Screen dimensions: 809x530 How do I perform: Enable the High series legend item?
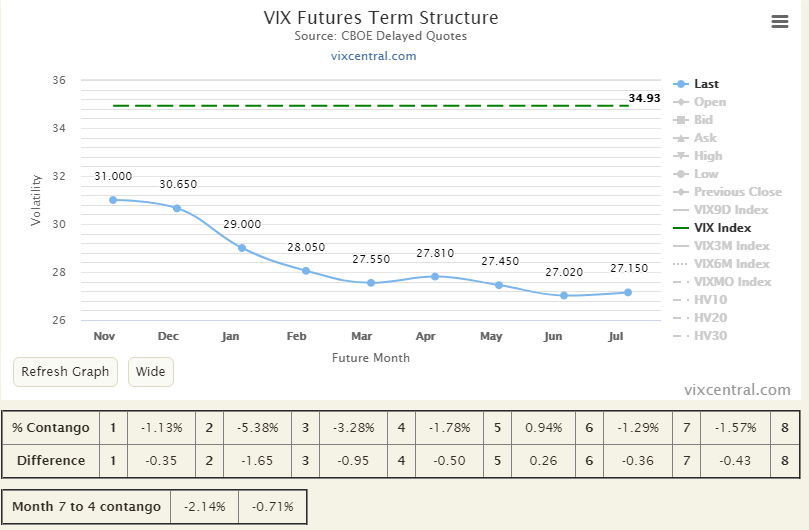[707, 156]
